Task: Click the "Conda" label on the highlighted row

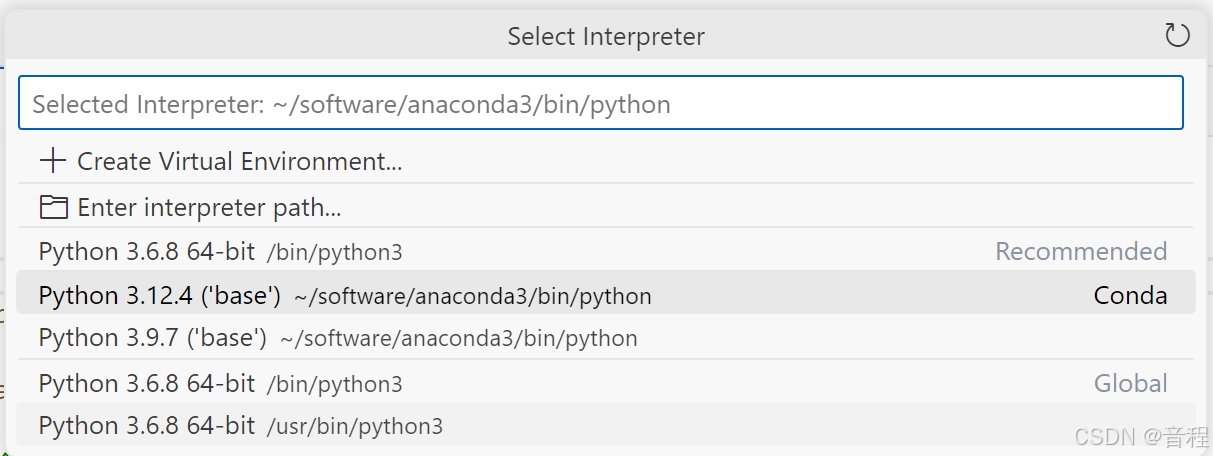Action: (x=1130, y=296)
